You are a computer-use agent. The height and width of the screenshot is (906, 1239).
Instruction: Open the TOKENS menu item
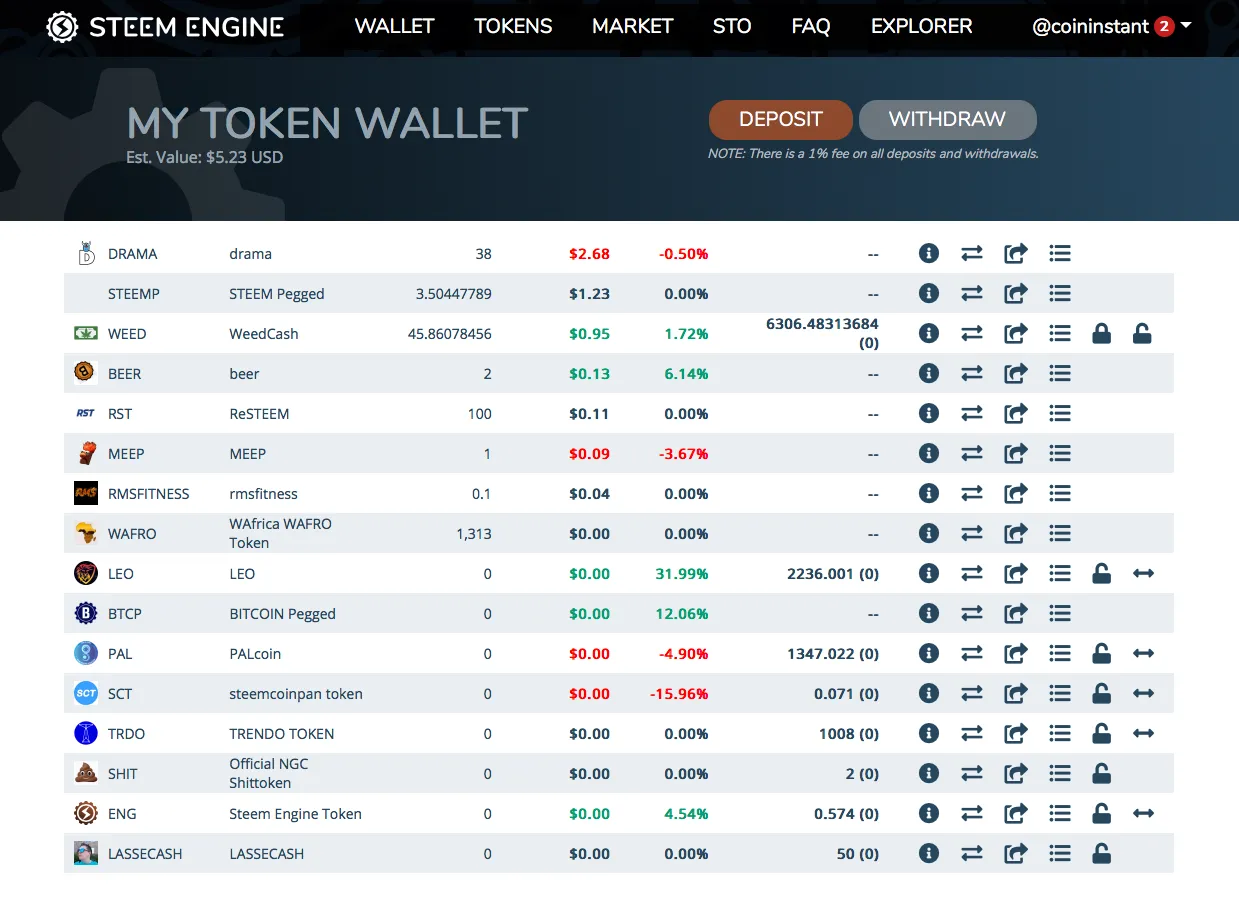tap(513, 27)
